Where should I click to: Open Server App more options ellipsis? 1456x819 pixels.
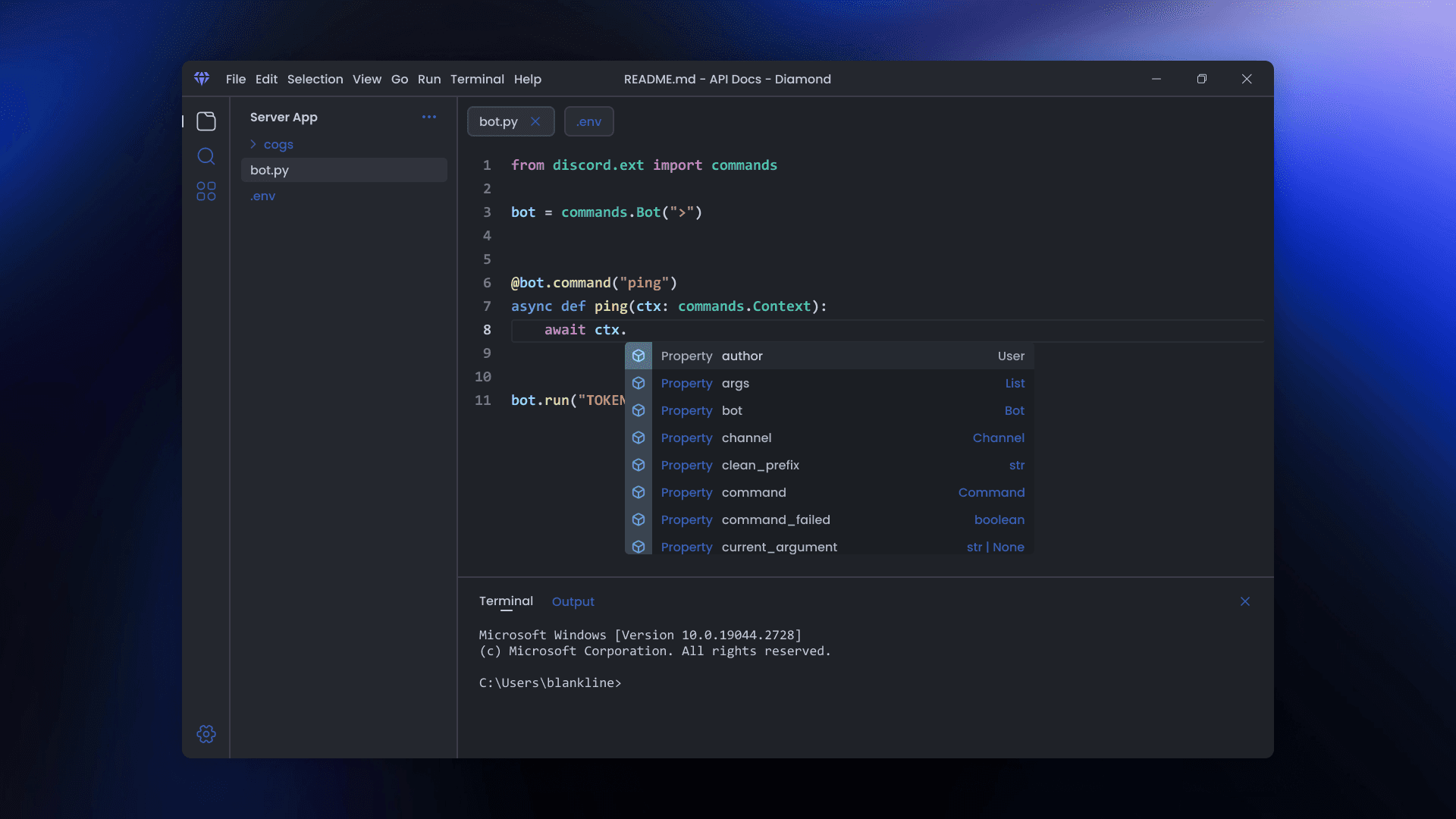(x=429, y=117)
